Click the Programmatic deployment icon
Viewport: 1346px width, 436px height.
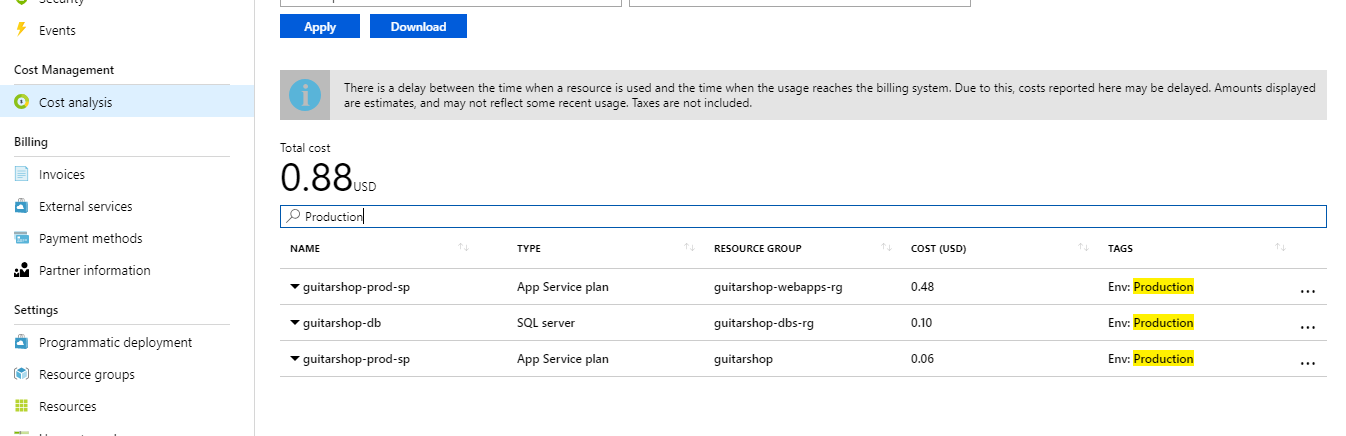tap(21, 342)
